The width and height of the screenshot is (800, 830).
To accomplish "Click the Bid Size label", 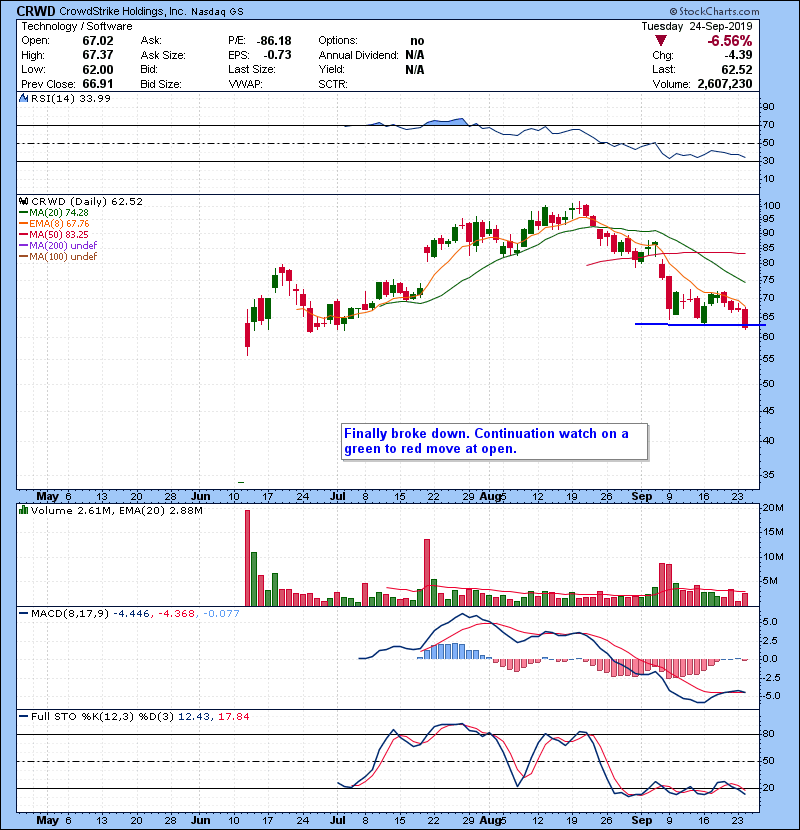I will point(161,84).
